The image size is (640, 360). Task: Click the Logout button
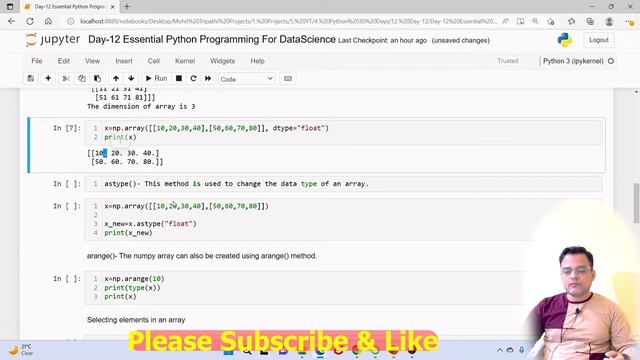[599, 40]
